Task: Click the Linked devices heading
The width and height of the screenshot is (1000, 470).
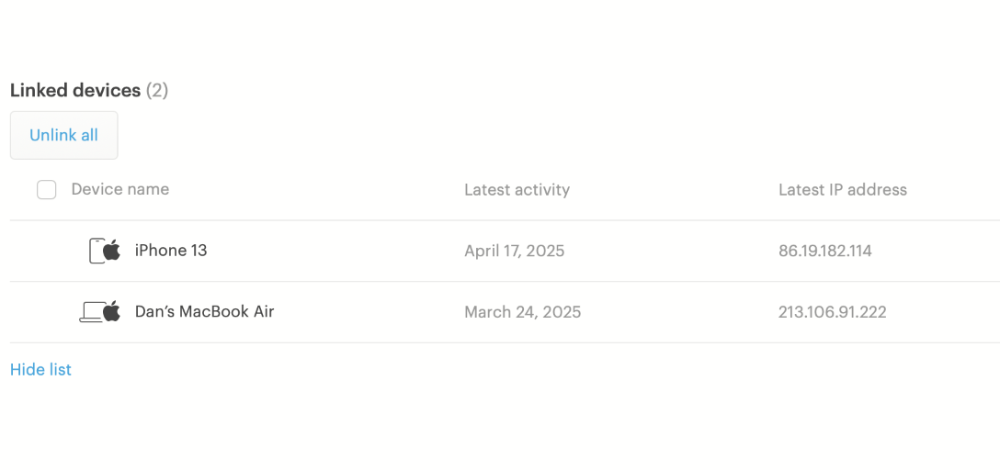Action: coord(75,91)
